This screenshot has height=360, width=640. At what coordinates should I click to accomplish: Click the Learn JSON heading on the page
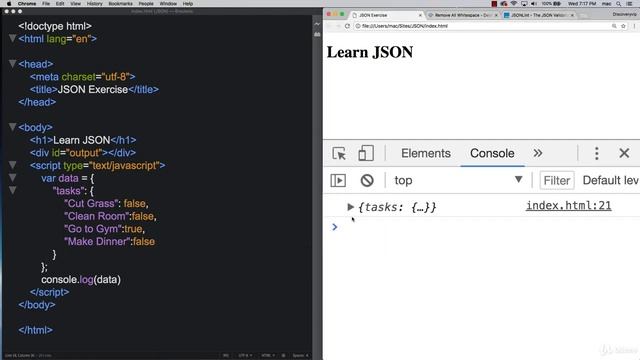(x=370, y=52)
